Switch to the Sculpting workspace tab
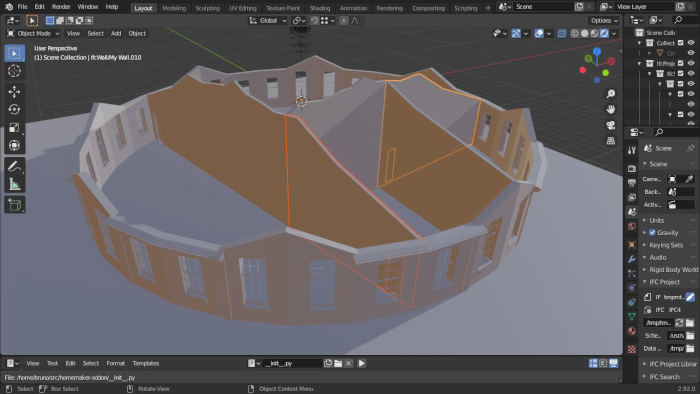700x394 pixels. (x=208, y=8)
